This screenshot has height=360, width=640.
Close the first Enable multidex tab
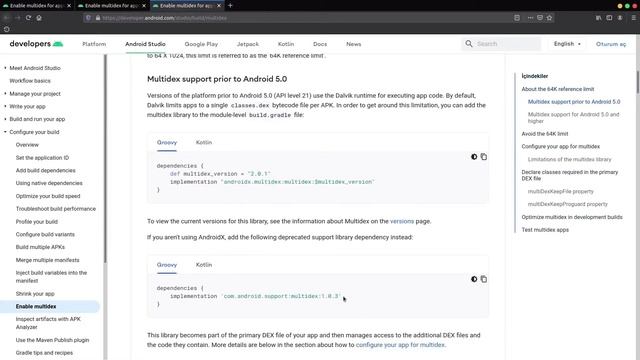[x=69, y=6]
